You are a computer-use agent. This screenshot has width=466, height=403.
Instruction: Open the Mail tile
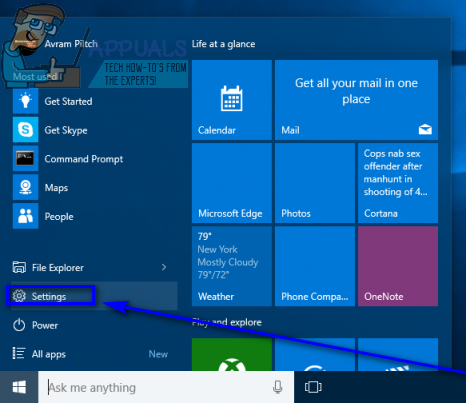tap(356, 100)
